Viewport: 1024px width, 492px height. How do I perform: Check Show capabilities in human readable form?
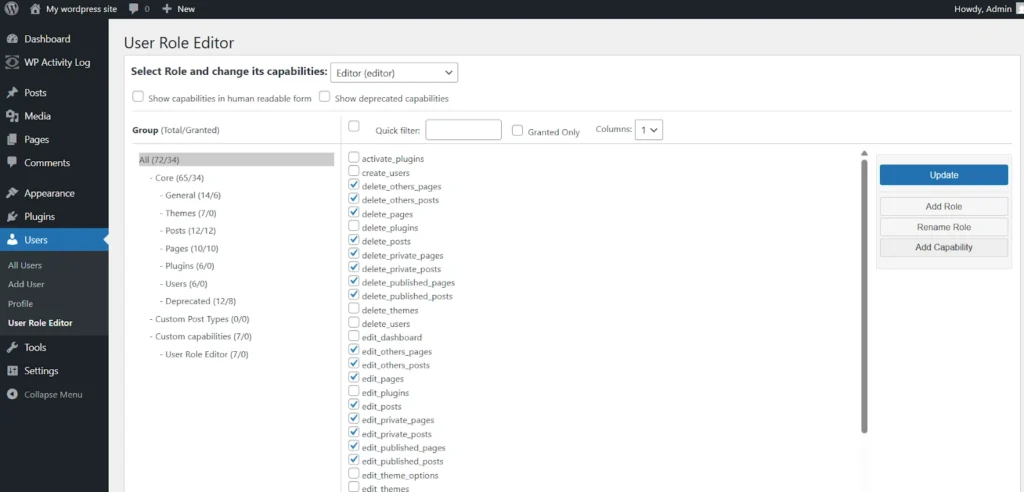pyautogui.click(x=138, y=97)
